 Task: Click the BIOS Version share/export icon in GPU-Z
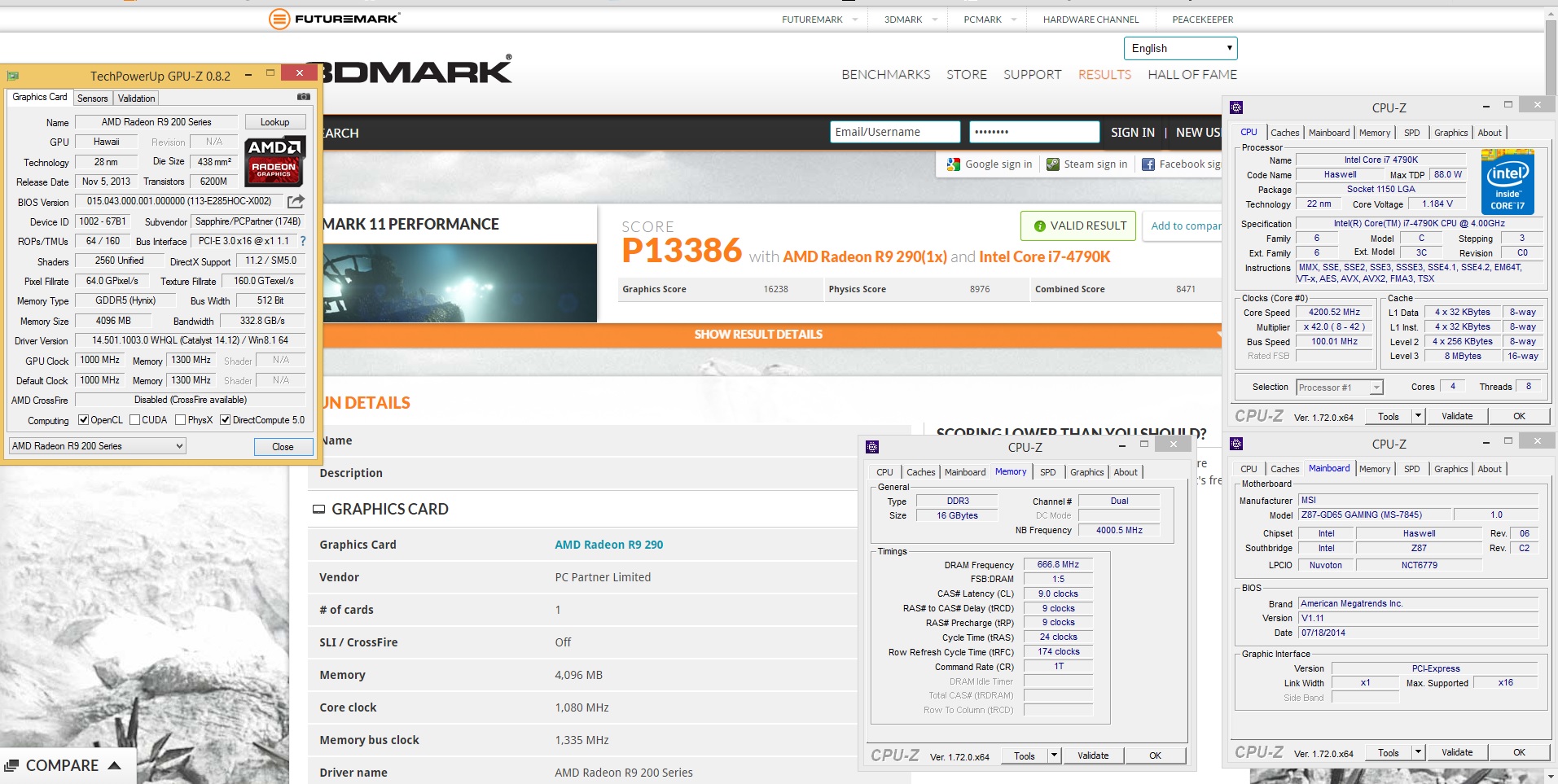[x=296, y=201]
